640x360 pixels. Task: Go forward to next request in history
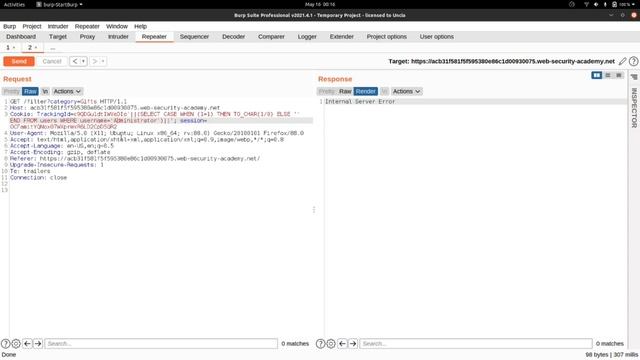coord(95,61)
